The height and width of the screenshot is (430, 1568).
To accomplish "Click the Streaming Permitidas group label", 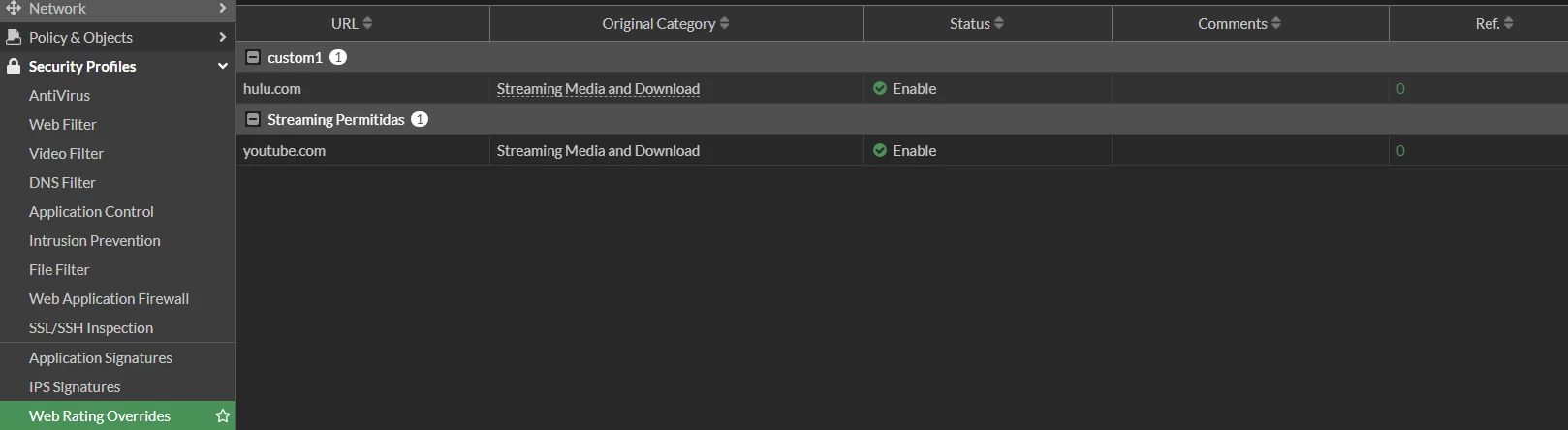I will coord(335,119).
